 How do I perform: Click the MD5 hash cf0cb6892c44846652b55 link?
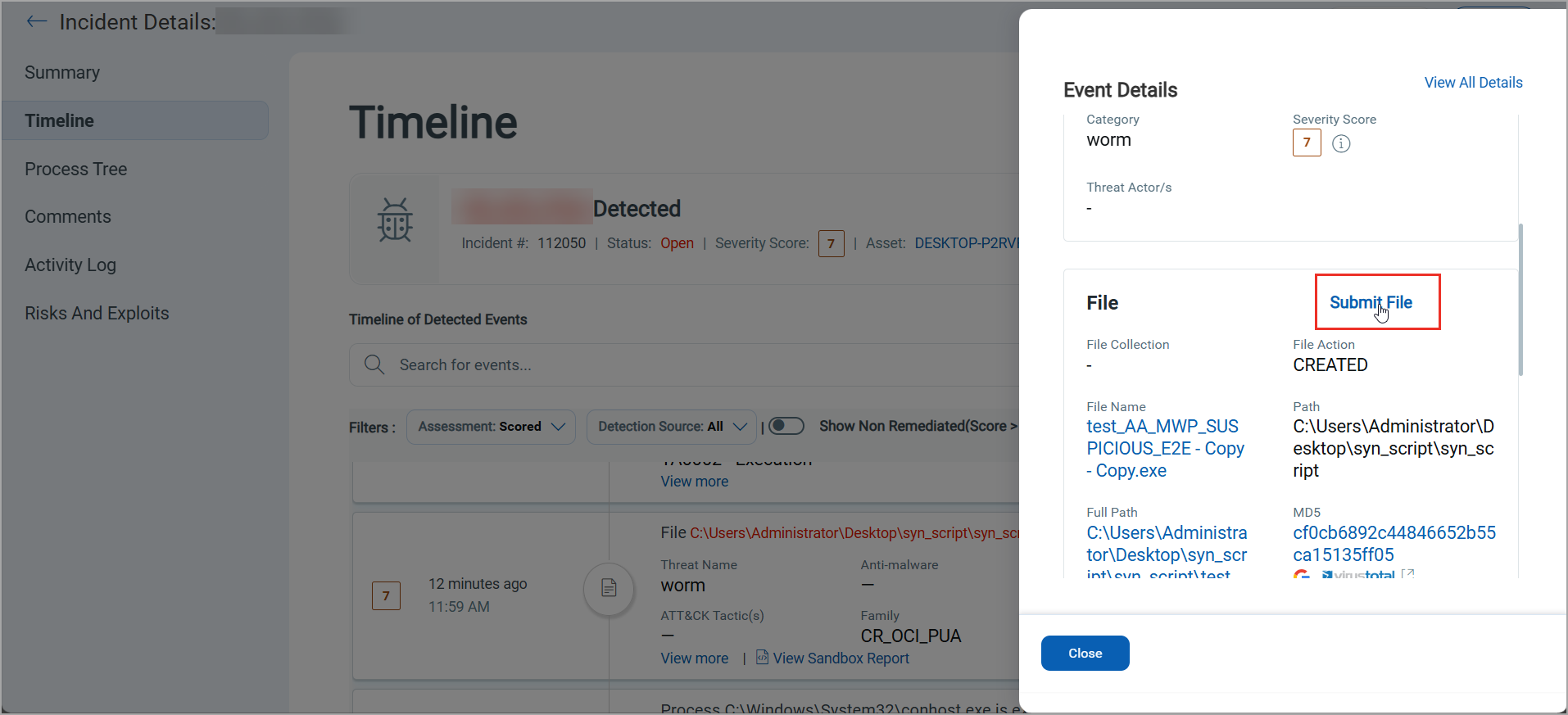coord(1394,543)
